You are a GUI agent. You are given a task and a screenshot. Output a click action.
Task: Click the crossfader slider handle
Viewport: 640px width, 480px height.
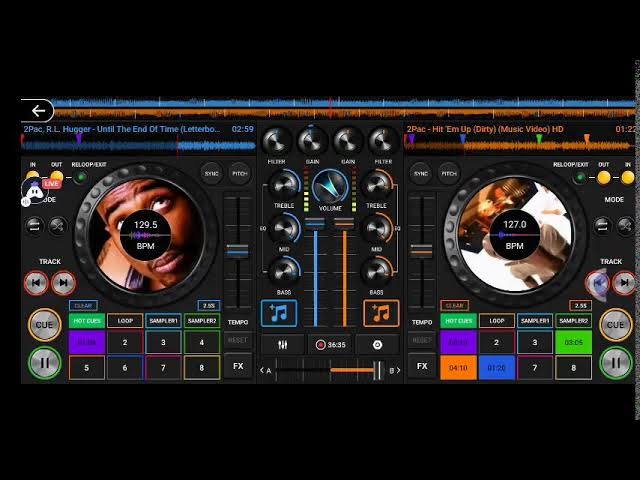click(376, 370)
